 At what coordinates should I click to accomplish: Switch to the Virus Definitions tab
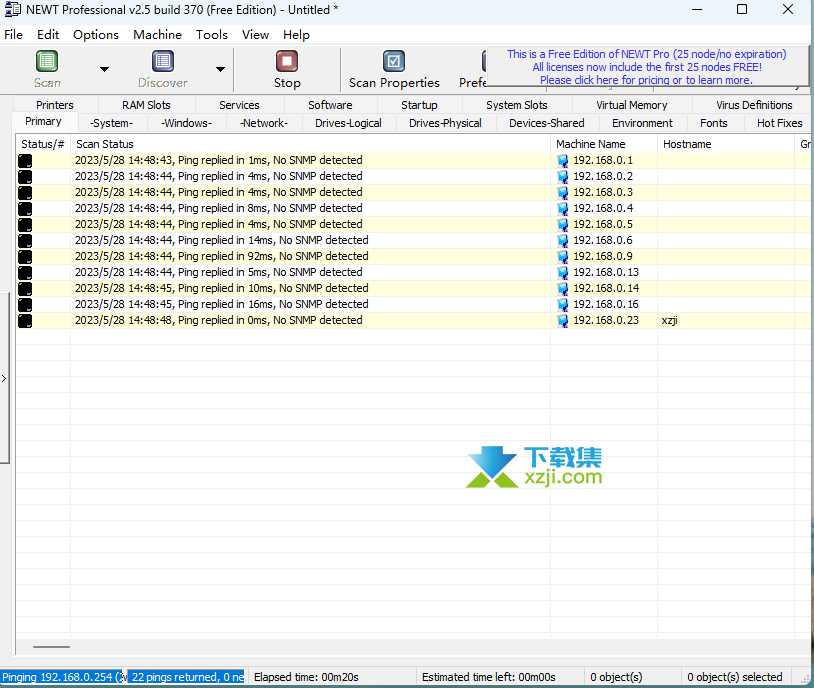coord(754,105)
